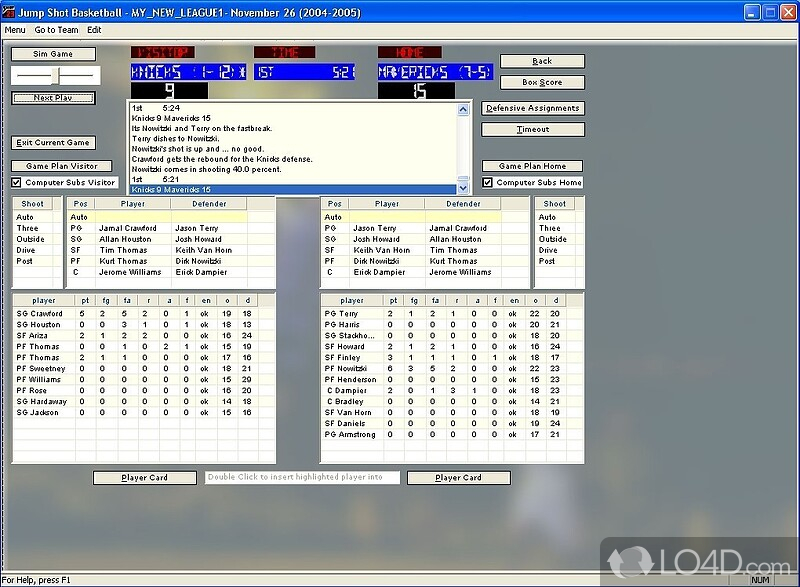
Task: Open visitor Player Card
Action: 144,478
